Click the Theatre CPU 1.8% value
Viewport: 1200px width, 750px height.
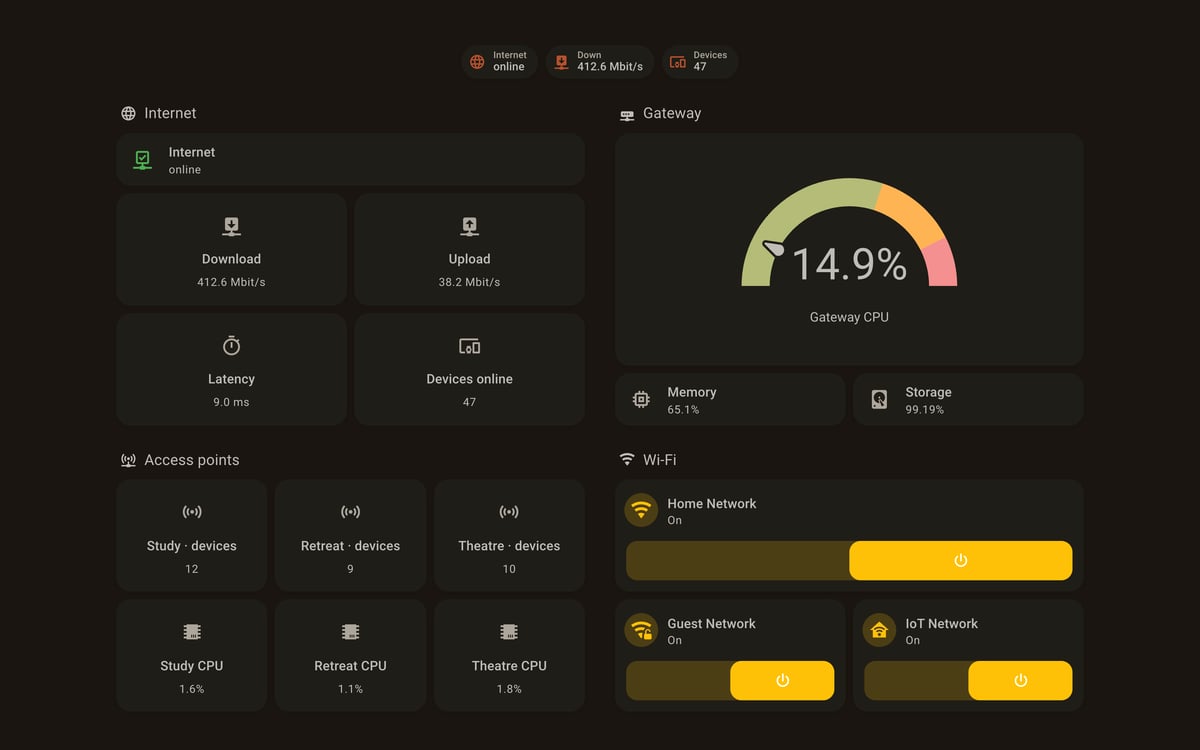(x=509, y=689)
